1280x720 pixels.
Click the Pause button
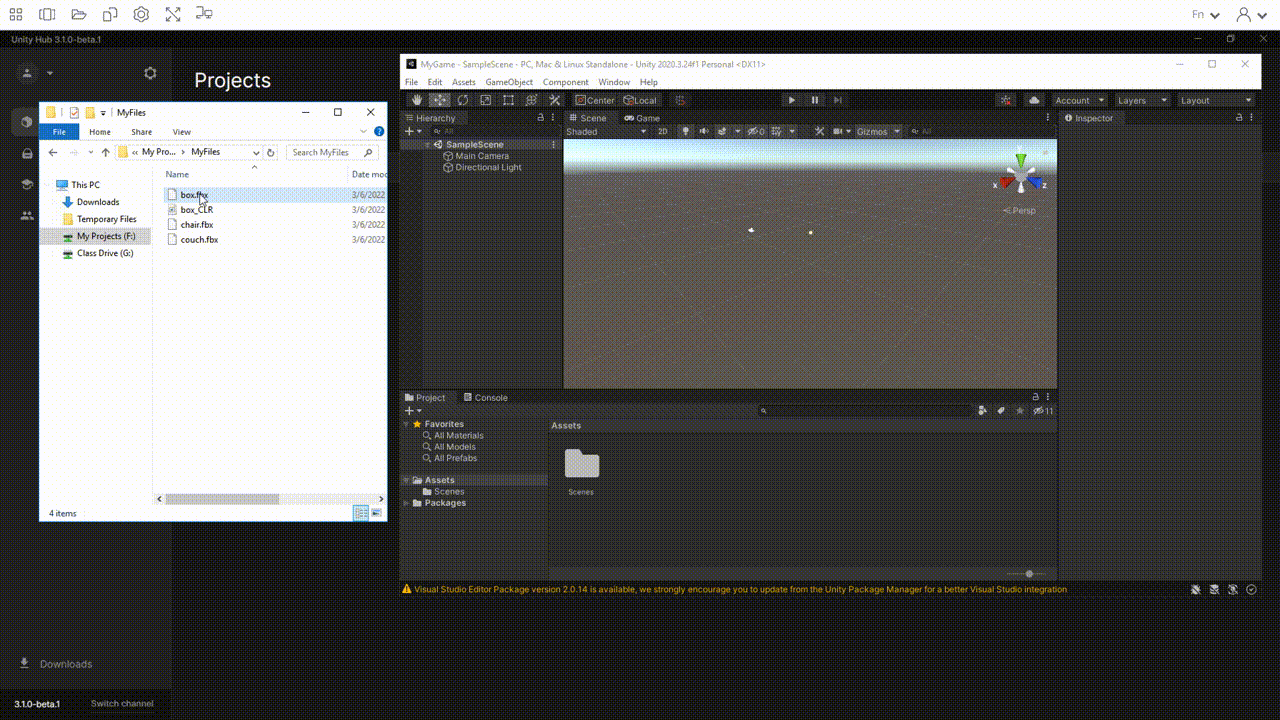pos(814,100)
